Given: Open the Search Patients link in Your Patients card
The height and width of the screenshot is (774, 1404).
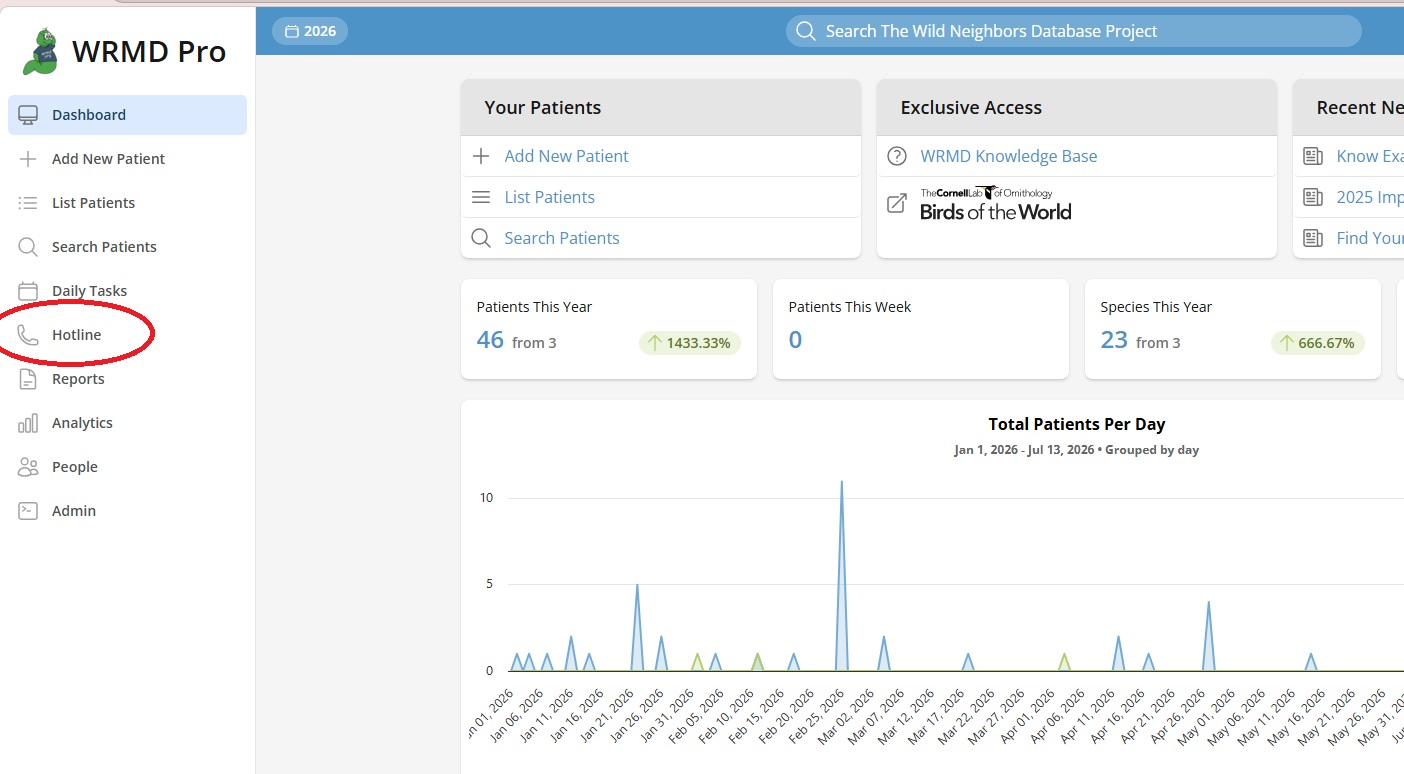Looking at the screenshot, I should [562, 238].
